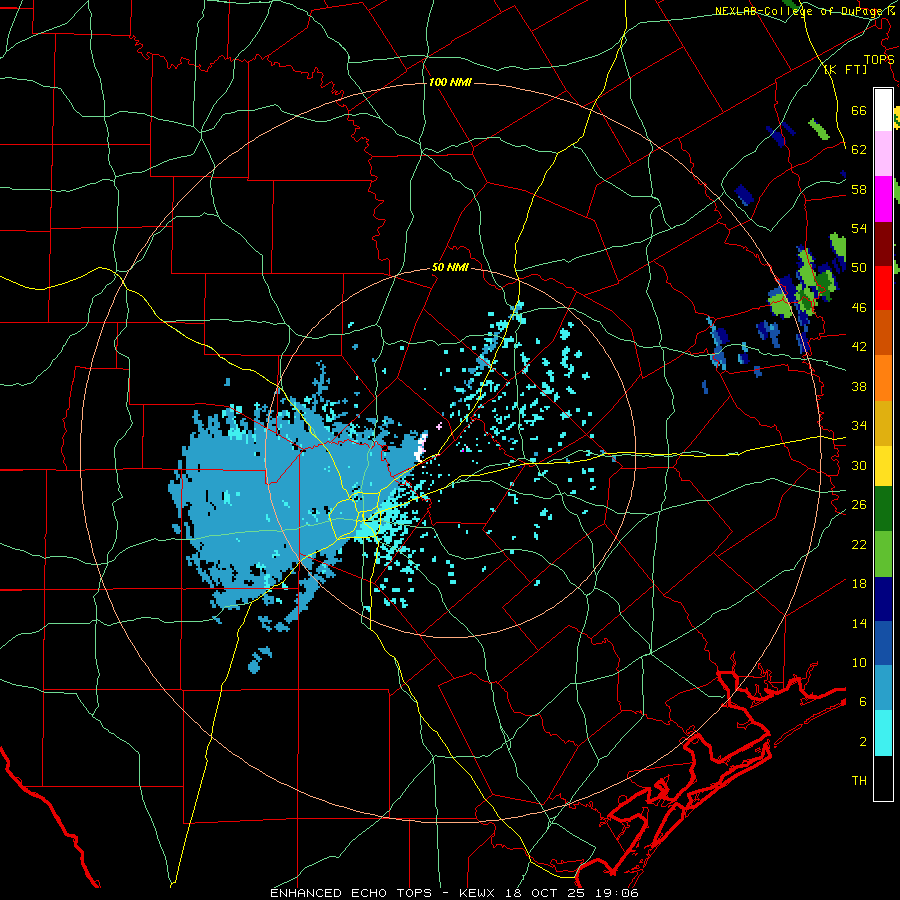Click the legend value 42
Screen dimensions: 900x900
pyautogui.click(x=859, y=347)
